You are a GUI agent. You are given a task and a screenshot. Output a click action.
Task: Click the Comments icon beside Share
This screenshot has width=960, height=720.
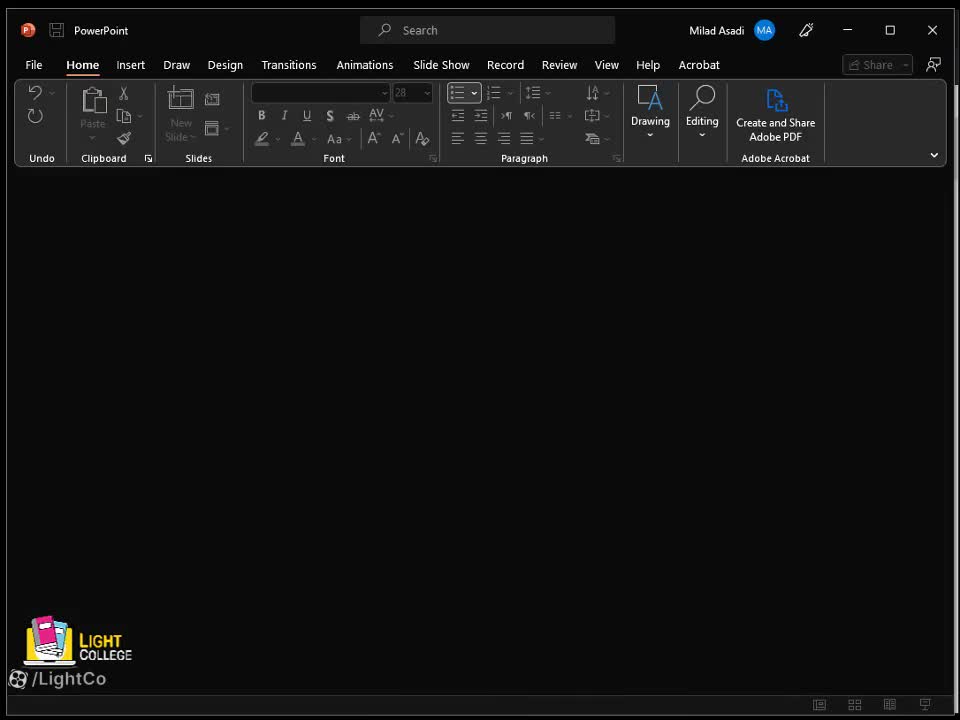[x=933, y=65]
